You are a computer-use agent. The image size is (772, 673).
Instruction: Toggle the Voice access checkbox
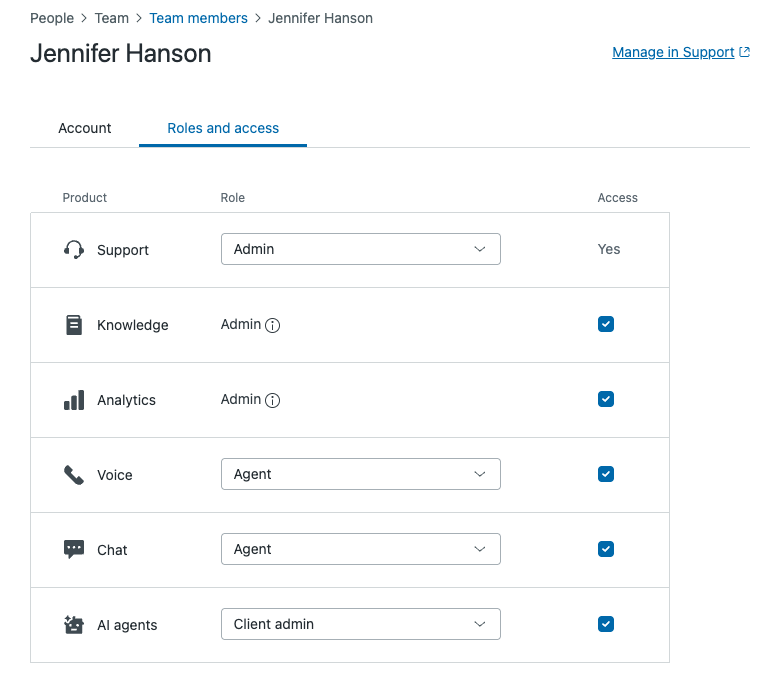[x=606, y=474]
